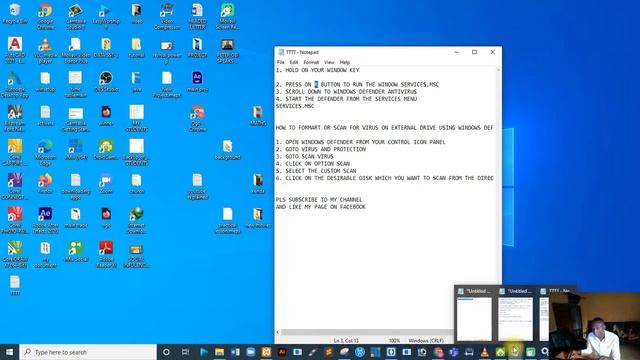640x360 pixels.
Task: Click line "2. GOTO VIRUS AND PROTECTION"
Action: coord(321,149)
